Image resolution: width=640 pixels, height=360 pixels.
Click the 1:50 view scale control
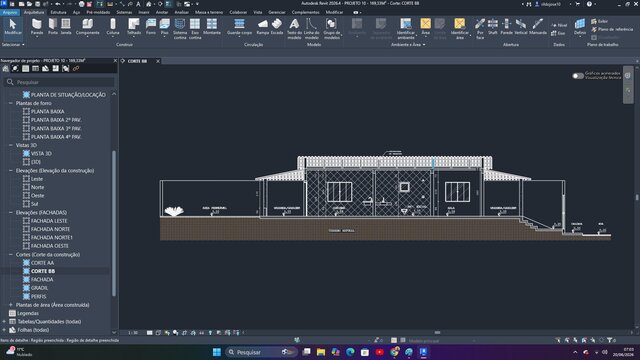point(133,333)
